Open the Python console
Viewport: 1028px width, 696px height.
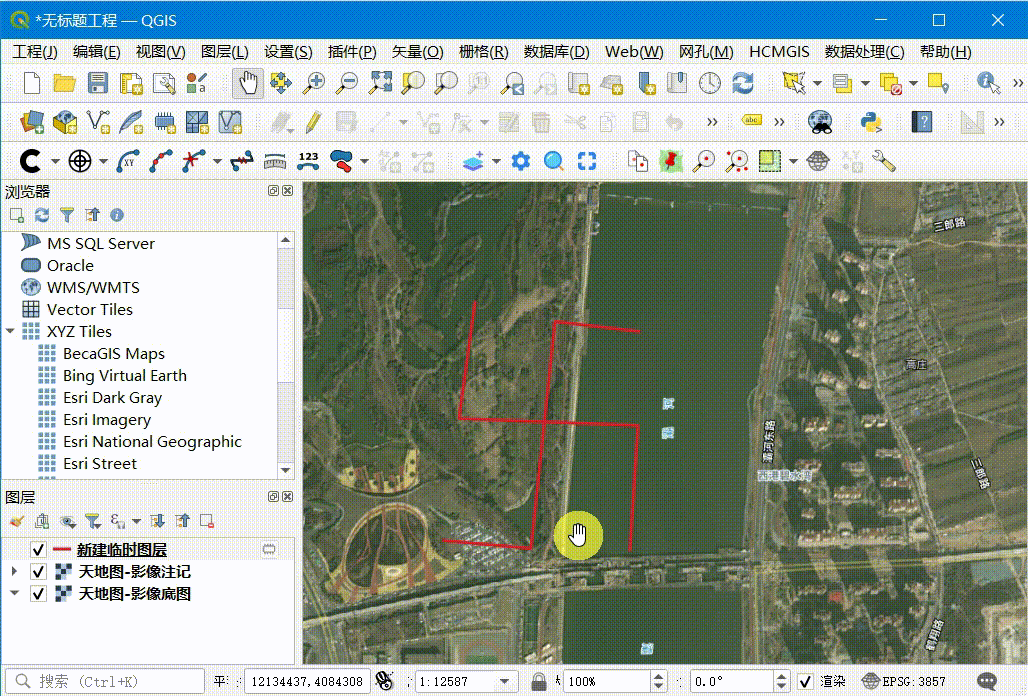click(871, 122)
